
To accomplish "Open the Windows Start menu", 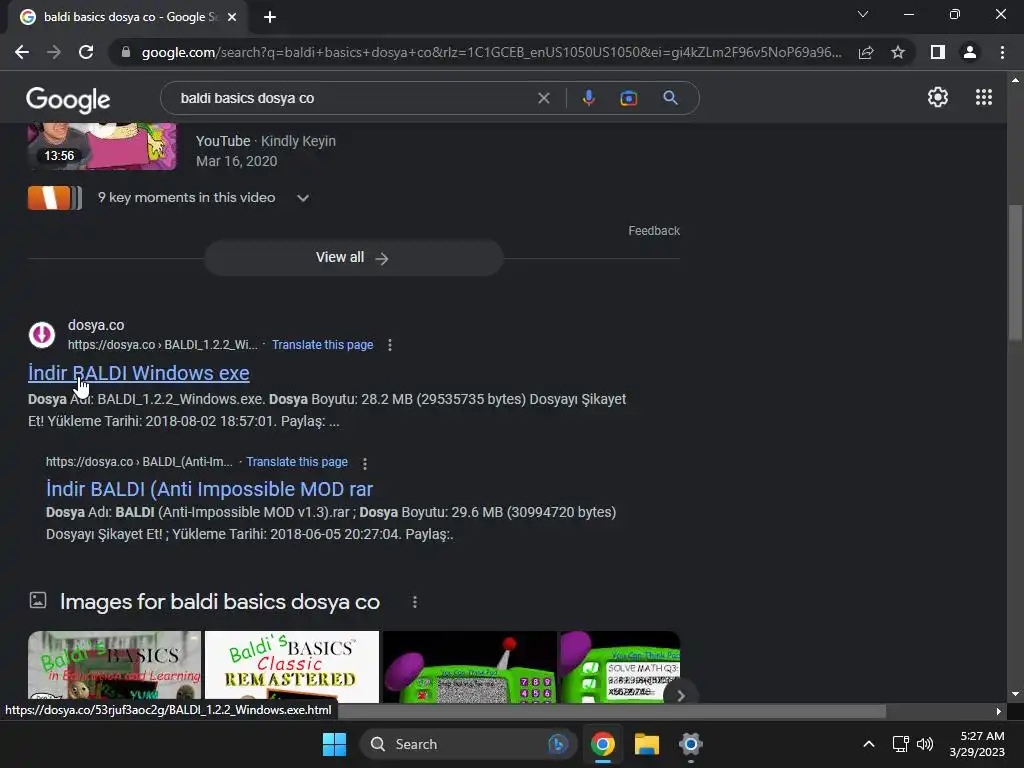I will pyautogui.click(x=334, y=744).
